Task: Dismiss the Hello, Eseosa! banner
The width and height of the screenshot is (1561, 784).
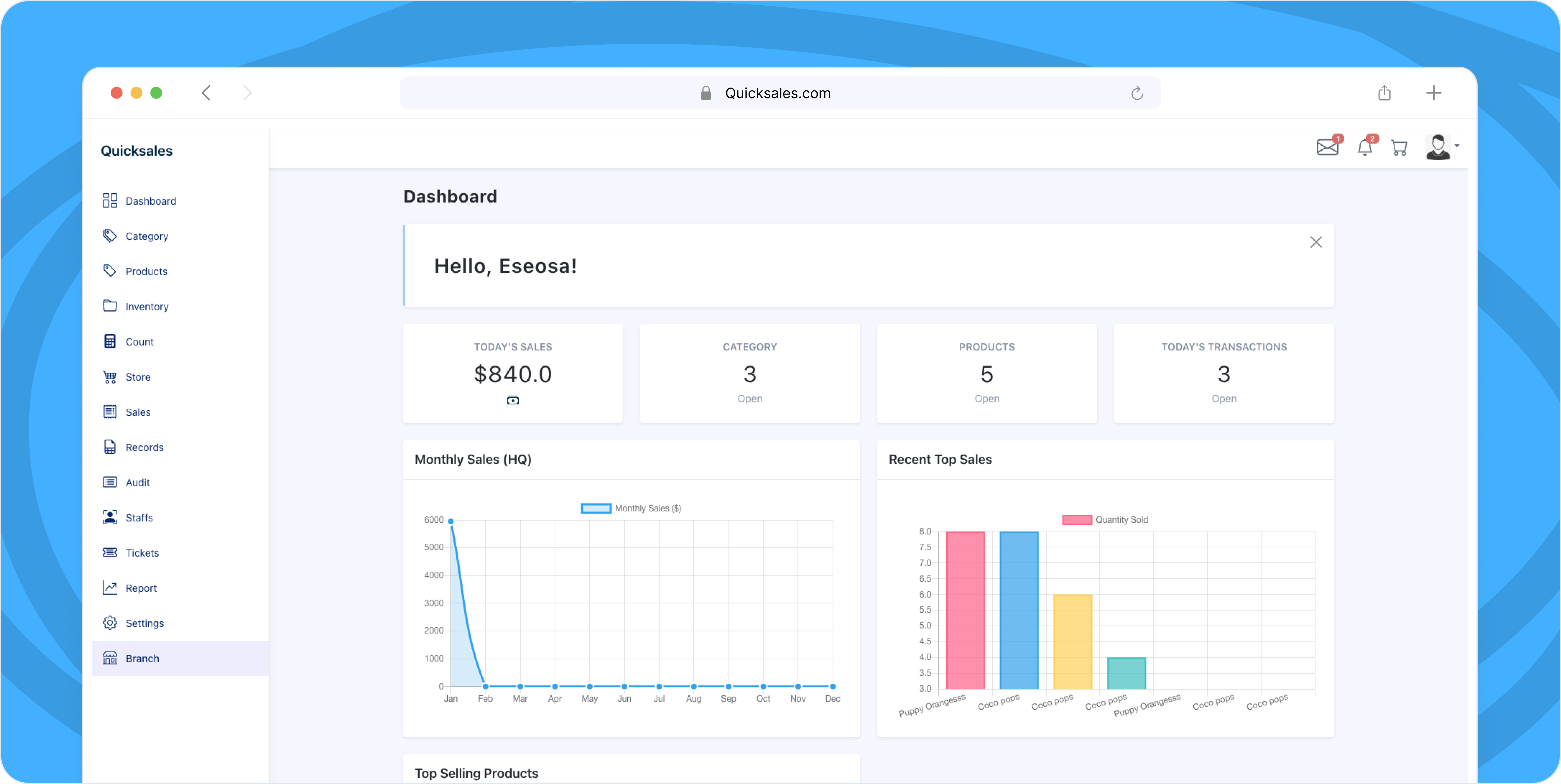Action: point(1316,242)
